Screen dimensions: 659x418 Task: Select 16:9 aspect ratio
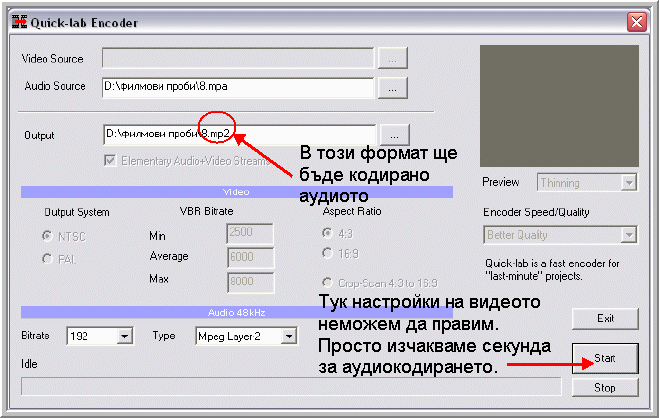tap(327, 253)
